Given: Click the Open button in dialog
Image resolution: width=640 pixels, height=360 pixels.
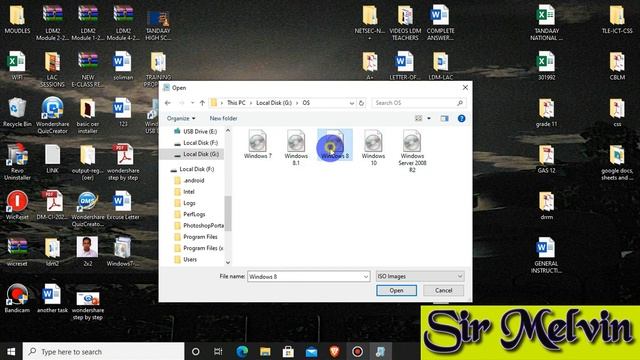Looking at the screenshot, I should (396, 291).
